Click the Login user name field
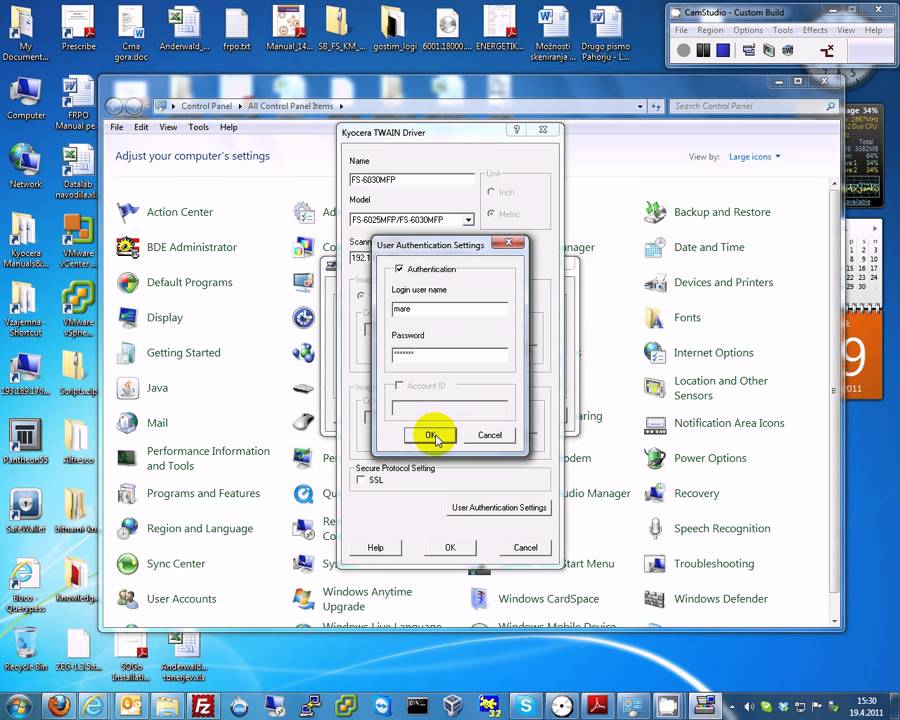Viewport: 900px width, 720px height. 449,309
